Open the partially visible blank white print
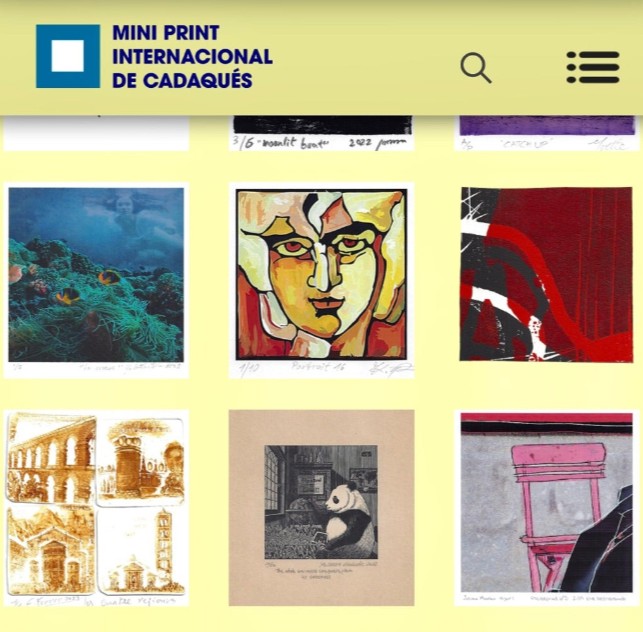 (96, 133)
